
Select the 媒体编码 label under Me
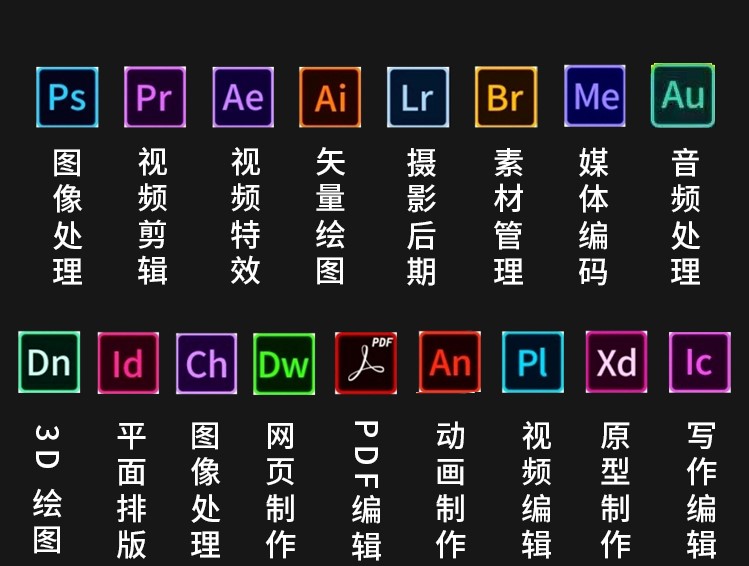(593, 217)
